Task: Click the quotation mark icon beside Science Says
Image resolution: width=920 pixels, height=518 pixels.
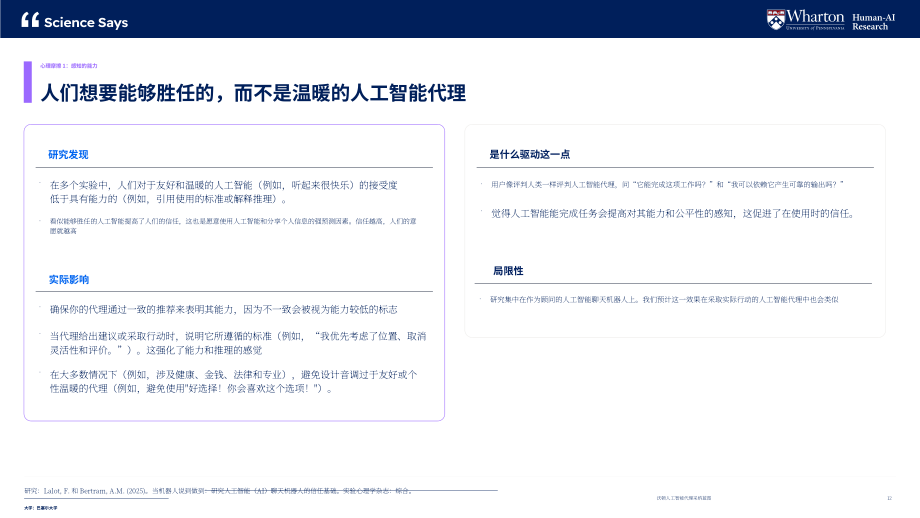Action: pyautogui.click(x=30, y=20)
